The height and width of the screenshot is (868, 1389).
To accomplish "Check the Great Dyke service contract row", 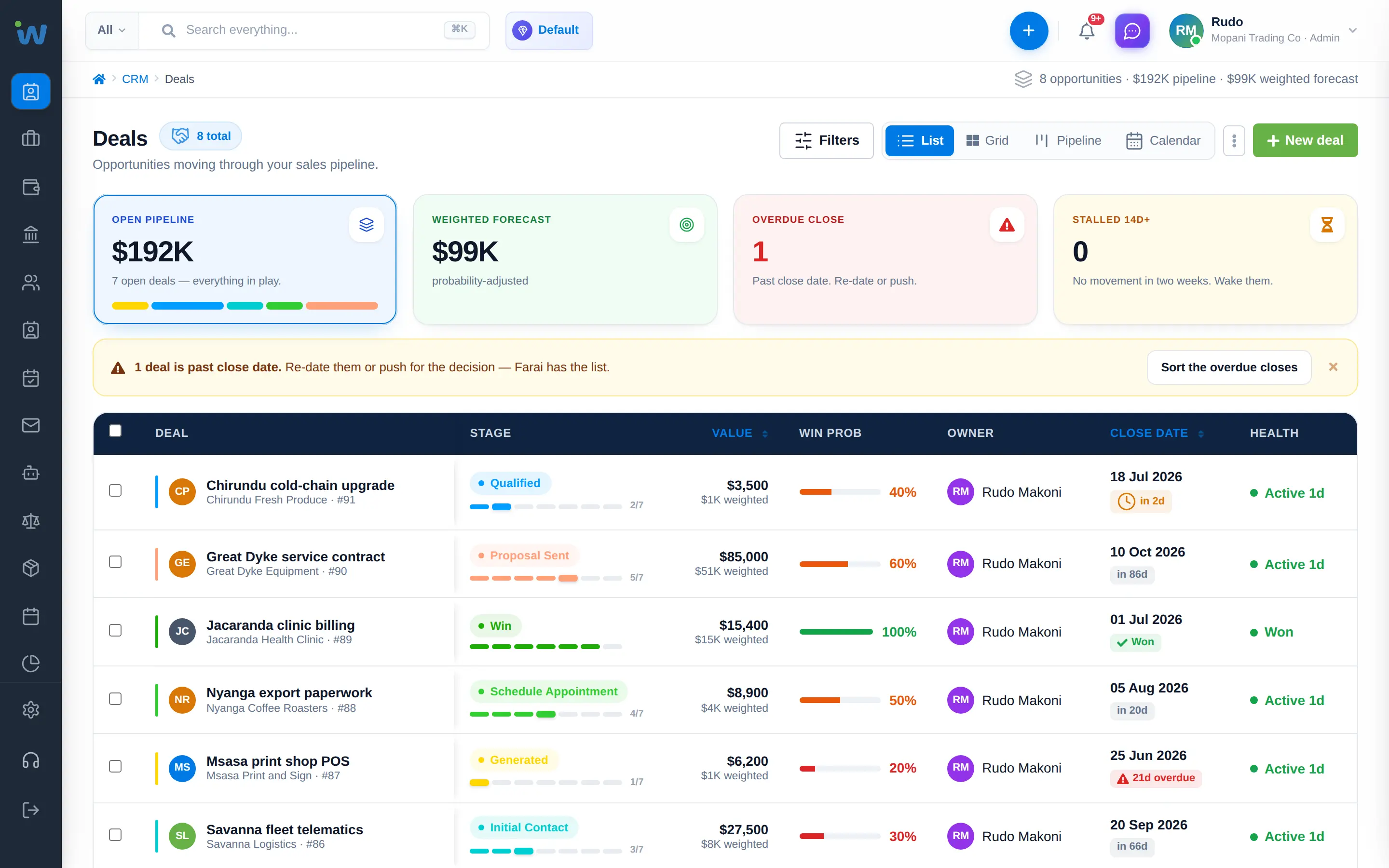I will (115, 561).
